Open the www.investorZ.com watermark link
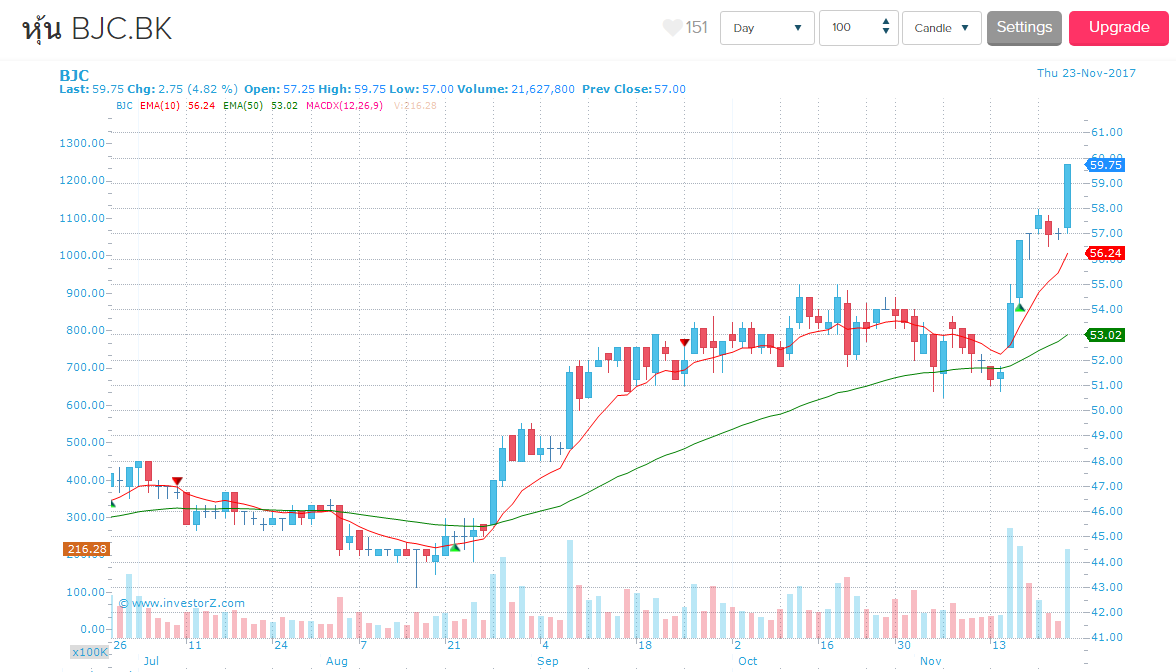Screen dimensions: 1176x672 (181, 603)
